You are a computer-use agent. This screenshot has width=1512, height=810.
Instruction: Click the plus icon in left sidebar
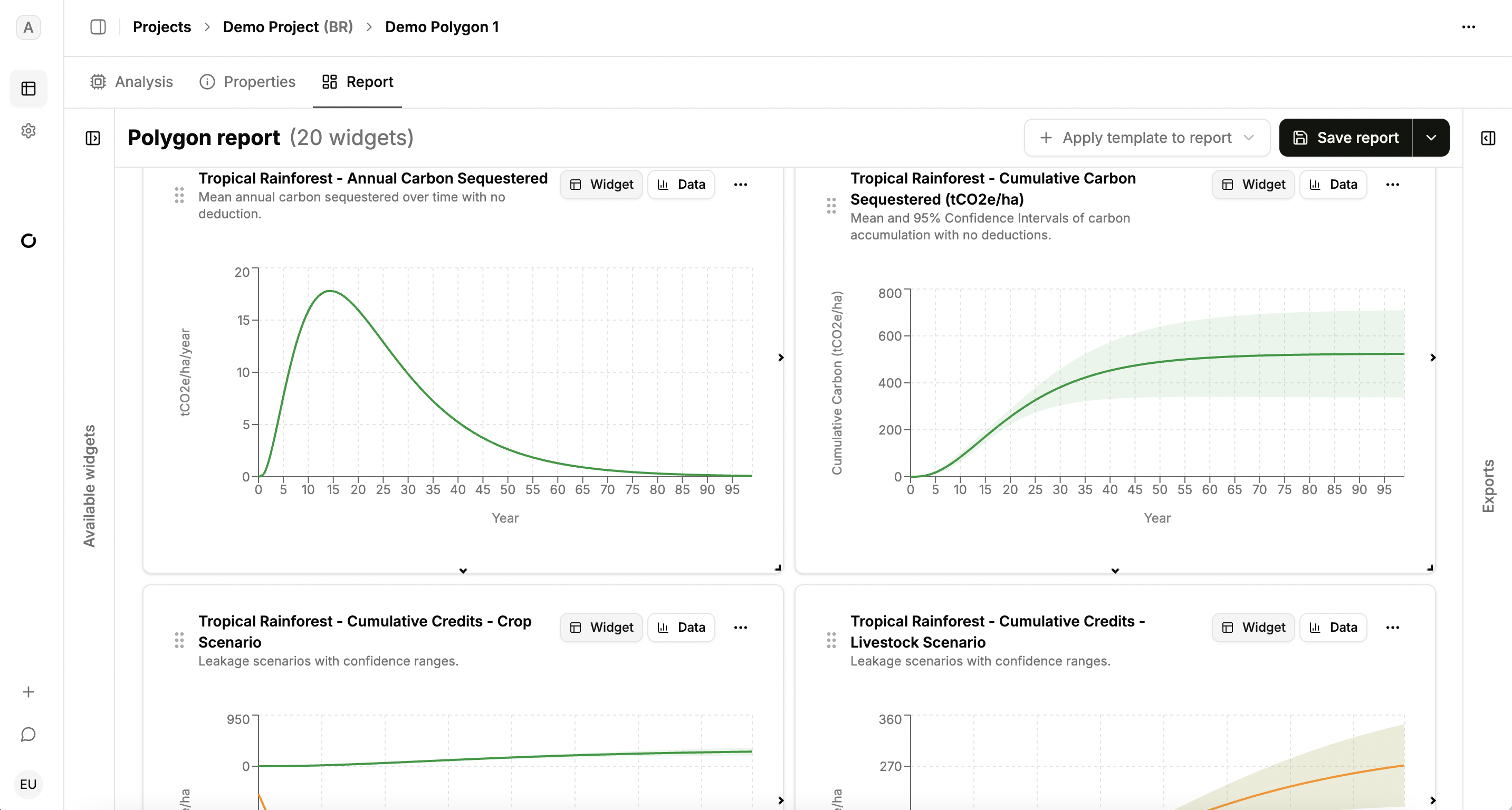[28, 692]
